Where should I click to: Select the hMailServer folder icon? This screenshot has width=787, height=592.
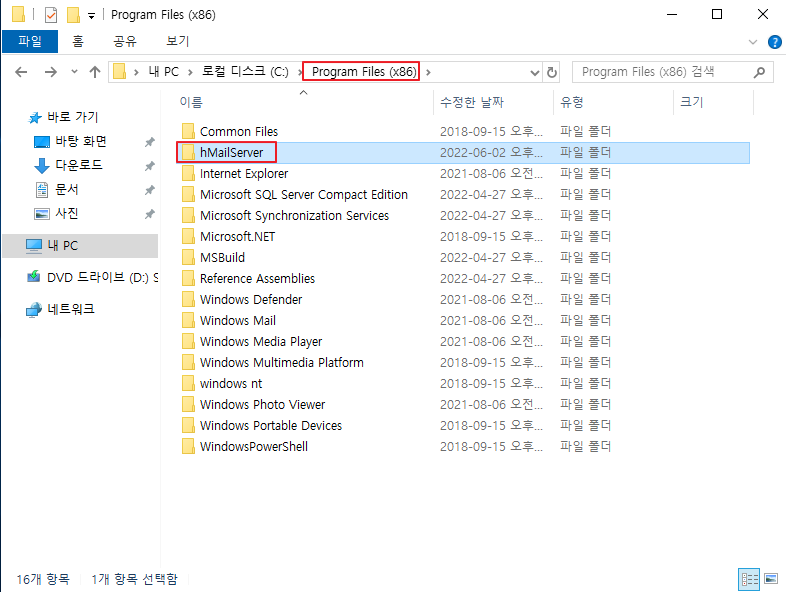click(x=188, y=153)
